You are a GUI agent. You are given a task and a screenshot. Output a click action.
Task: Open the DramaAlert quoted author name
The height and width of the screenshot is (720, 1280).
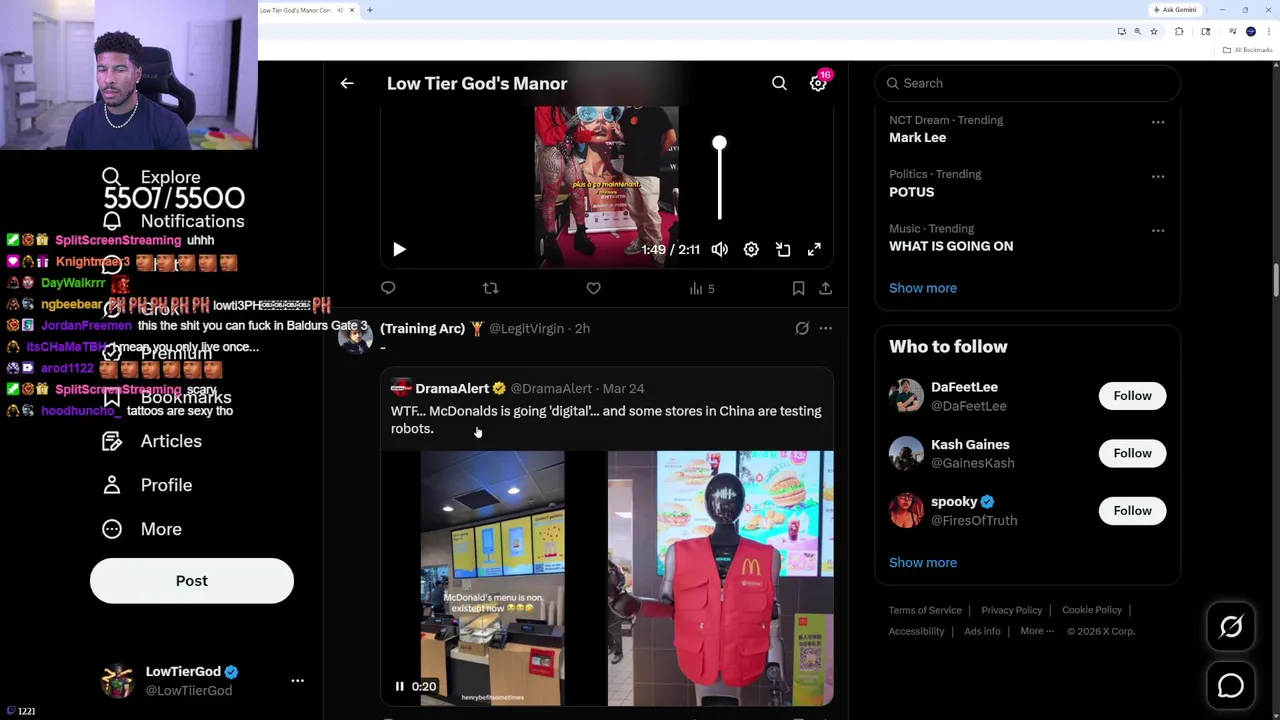(452, 388)
